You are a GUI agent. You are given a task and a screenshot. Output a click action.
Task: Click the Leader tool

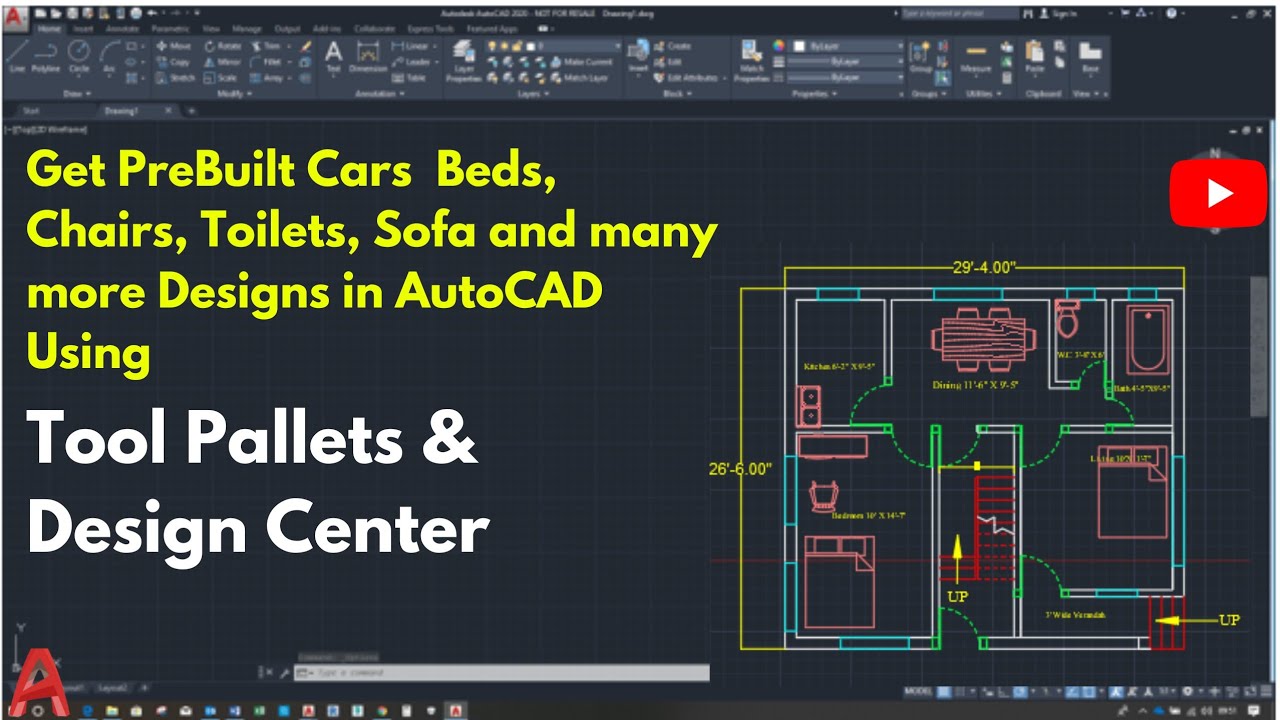click(x=411, y=61)
